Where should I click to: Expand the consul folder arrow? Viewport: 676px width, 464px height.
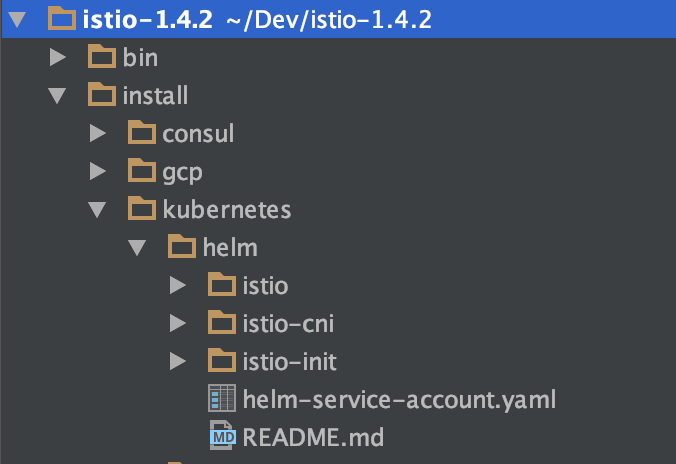point(97,133)
